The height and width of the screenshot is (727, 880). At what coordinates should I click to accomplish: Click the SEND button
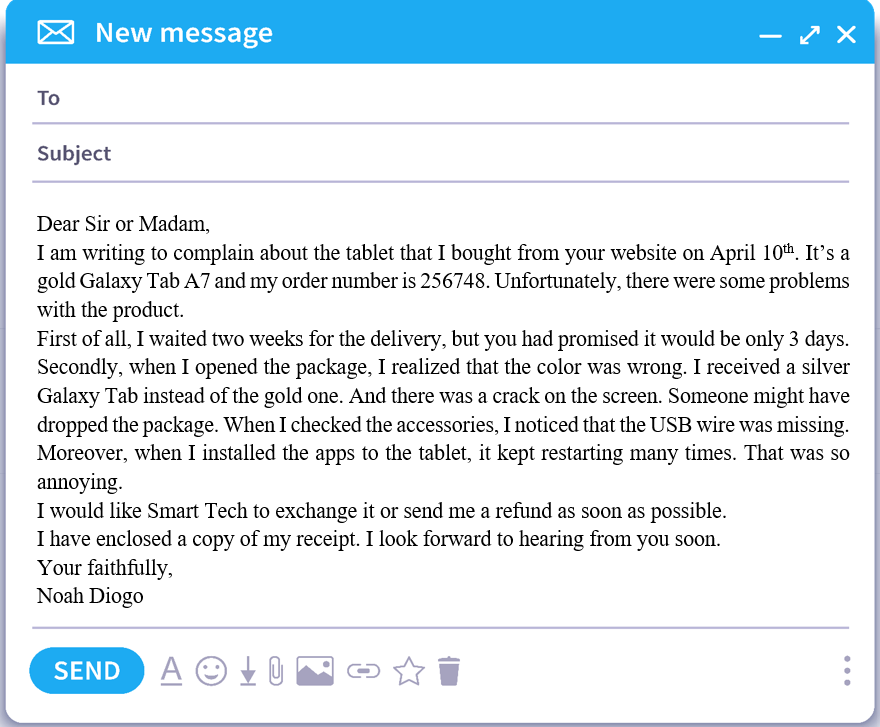coord(87,670)
